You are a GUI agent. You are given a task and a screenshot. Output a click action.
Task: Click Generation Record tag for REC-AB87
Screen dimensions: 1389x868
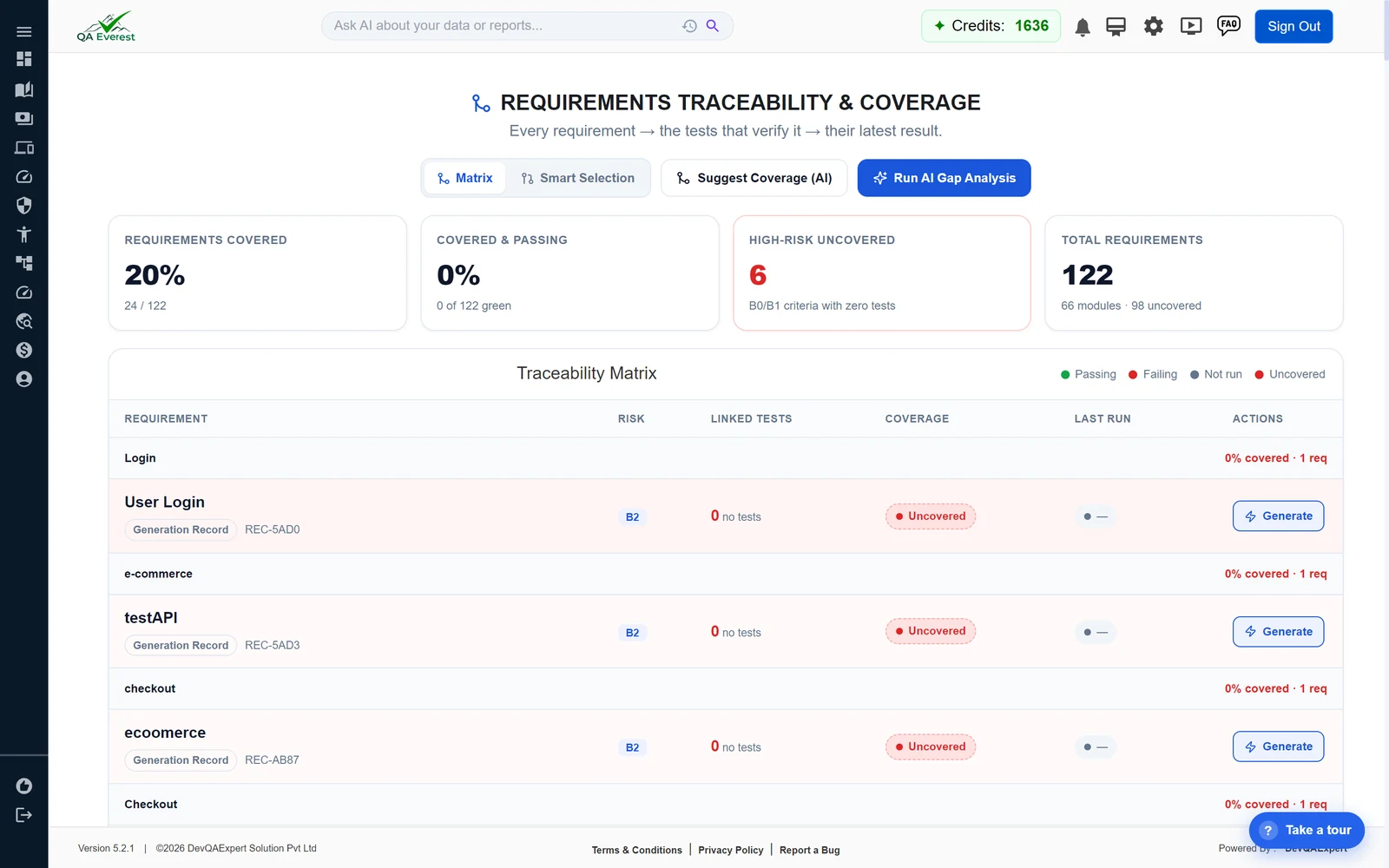coord(181,759)
